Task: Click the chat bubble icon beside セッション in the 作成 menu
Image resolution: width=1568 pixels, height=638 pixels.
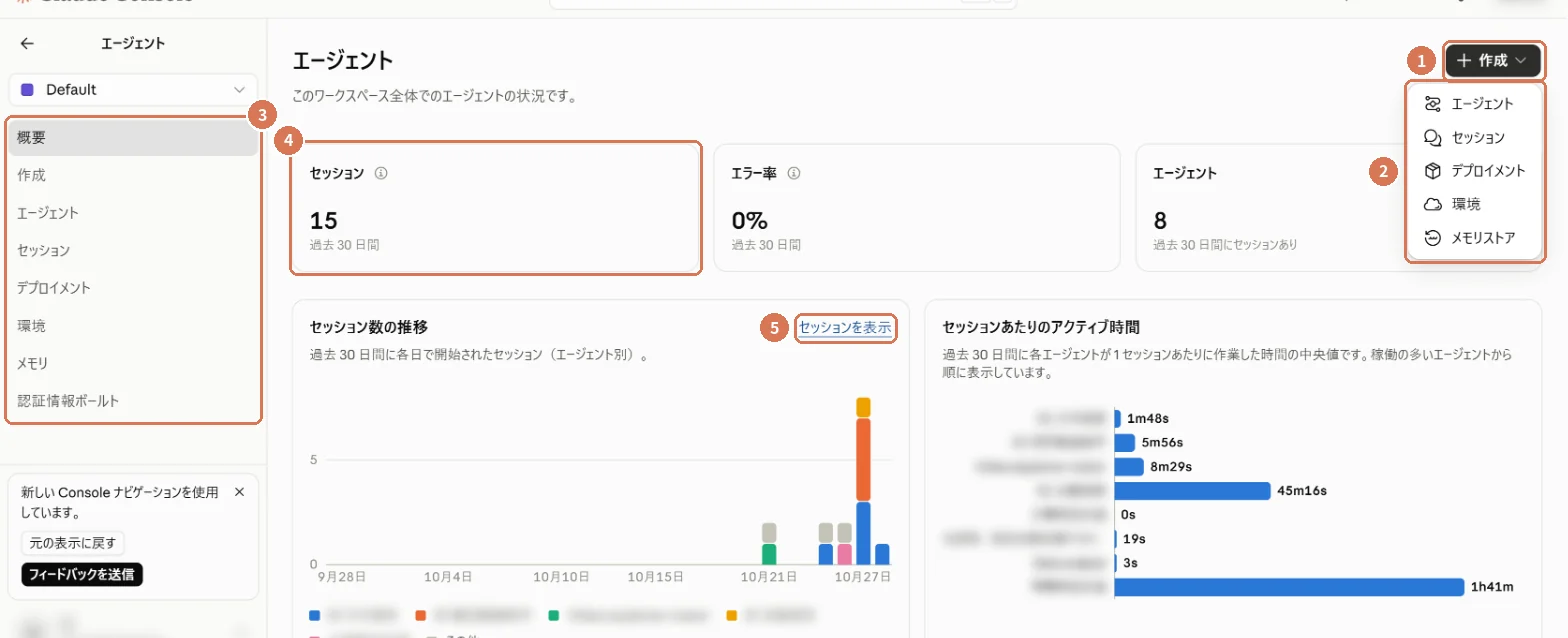Action: tap(1432, 137)
